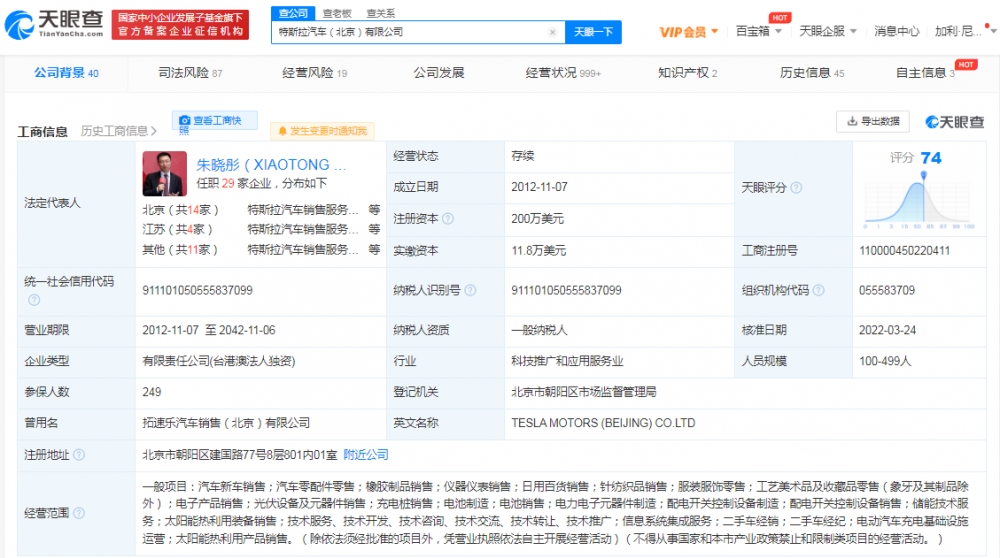
Task: Click the score value 74
Action: (x=930, y=158)
